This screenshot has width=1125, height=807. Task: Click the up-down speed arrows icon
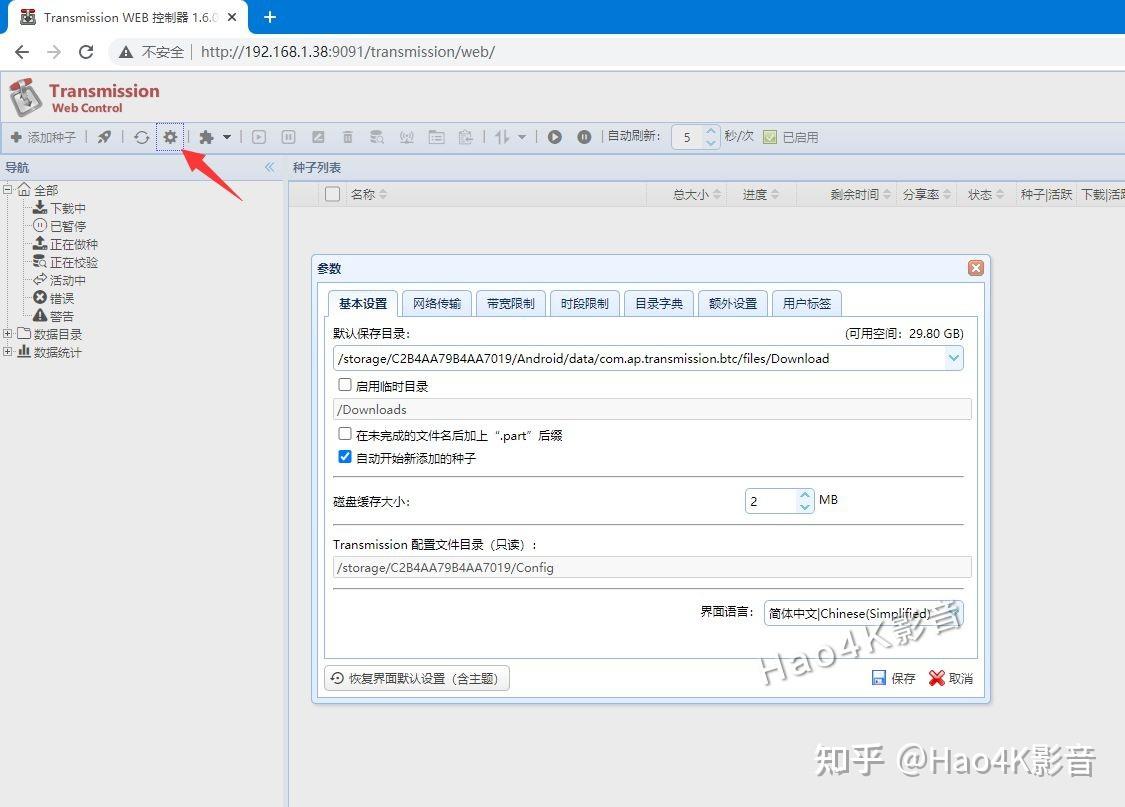tap(502, 136)
